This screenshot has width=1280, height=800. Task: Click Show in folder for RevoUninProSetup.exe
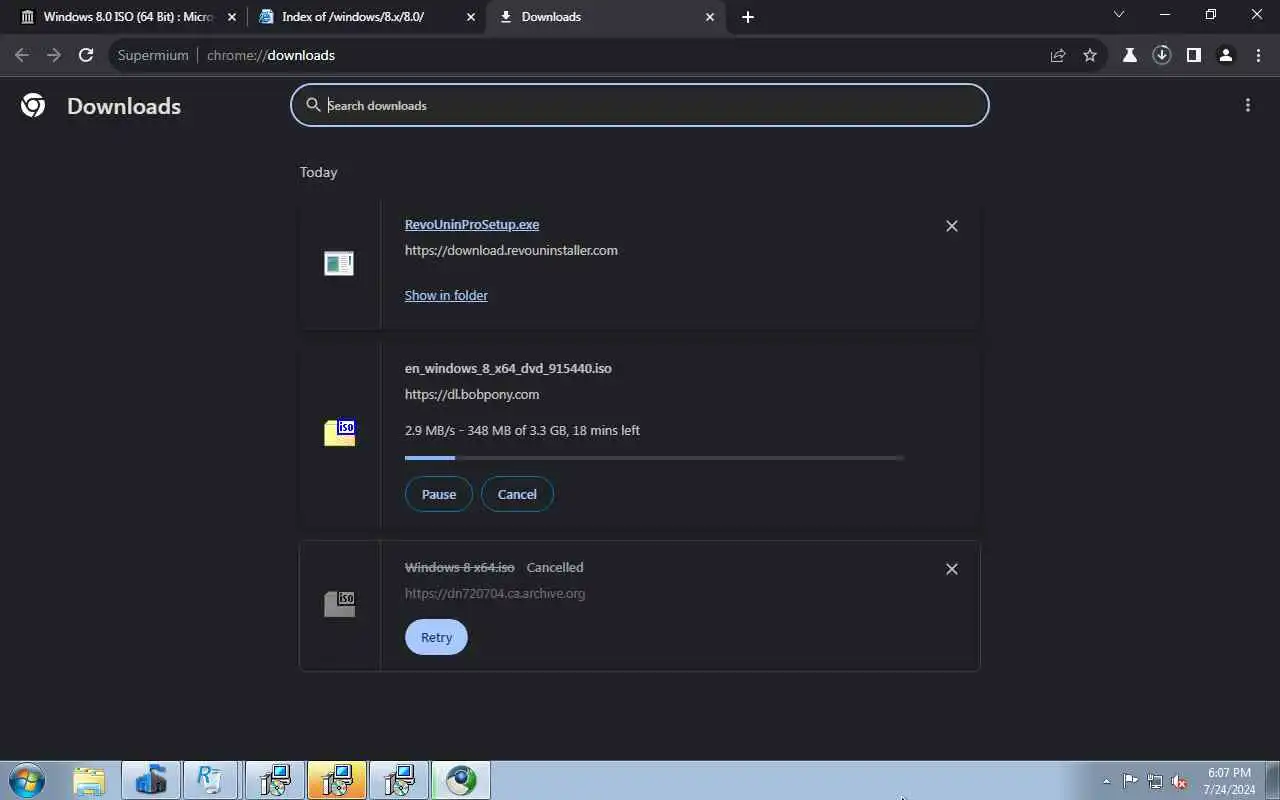tap(446, 295)
